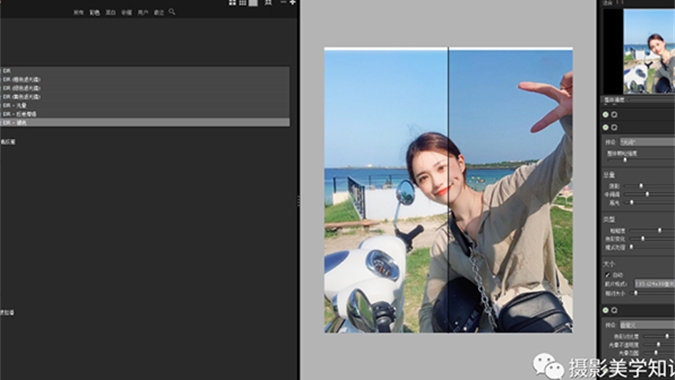The image size is (675, 380).
Task: Select the highlighted DR - 褪色 preset row
Action: pos(145,122)
